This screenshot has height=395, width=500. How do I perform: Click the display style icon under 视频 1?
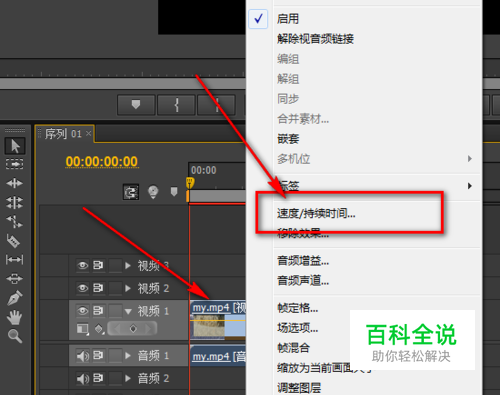click(x=83, y=329)
